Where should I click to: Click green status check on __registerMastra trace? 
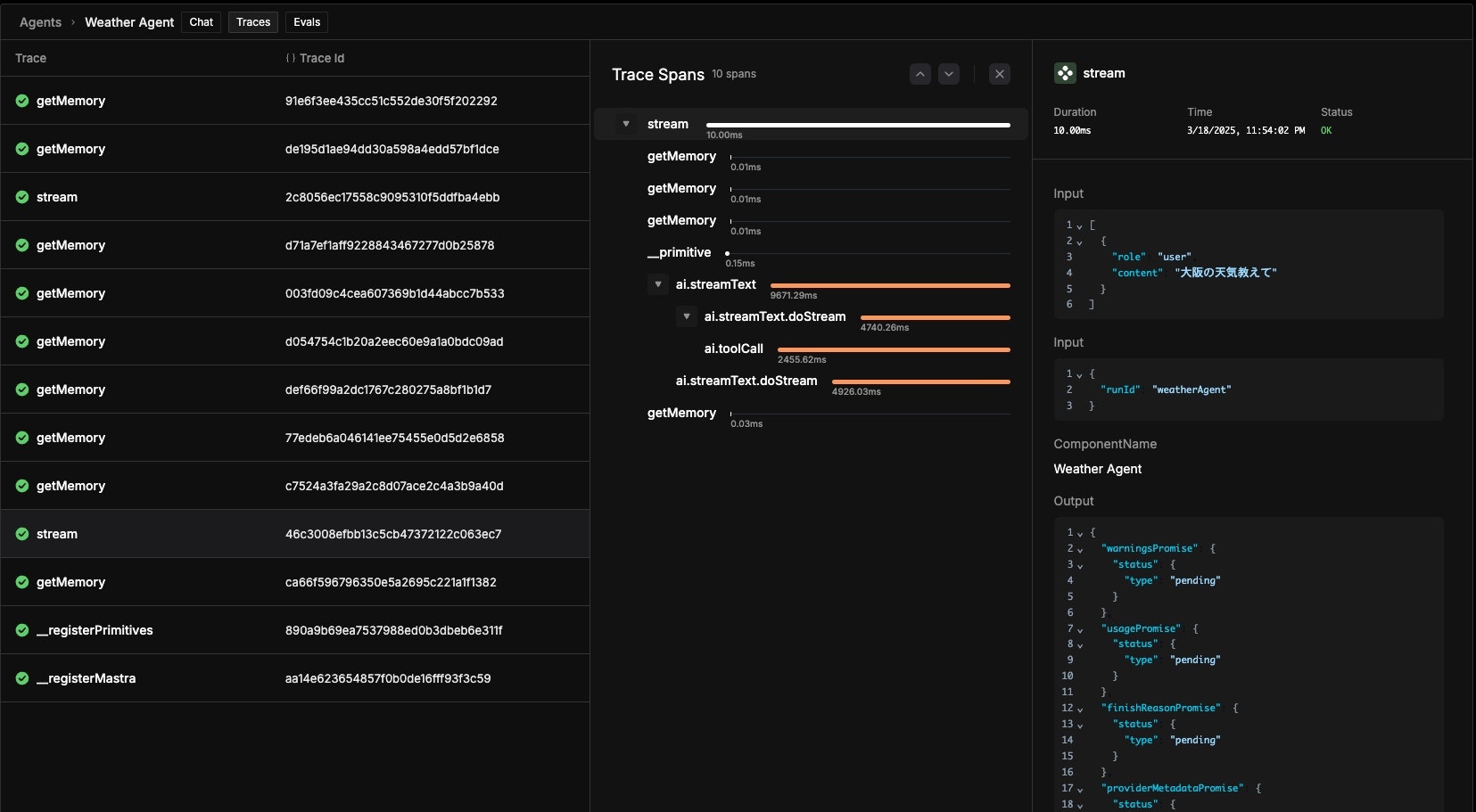(22, 678)
